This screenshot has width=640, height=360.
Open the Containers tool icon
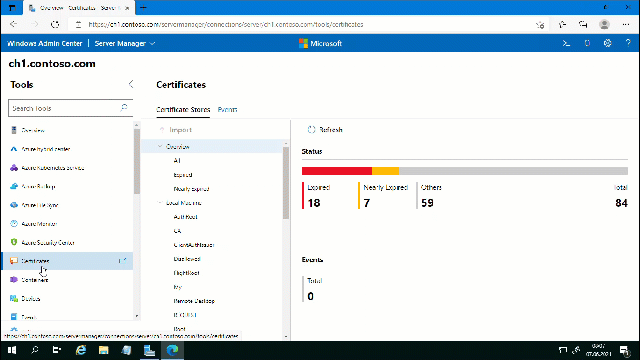tap(14, 280)
